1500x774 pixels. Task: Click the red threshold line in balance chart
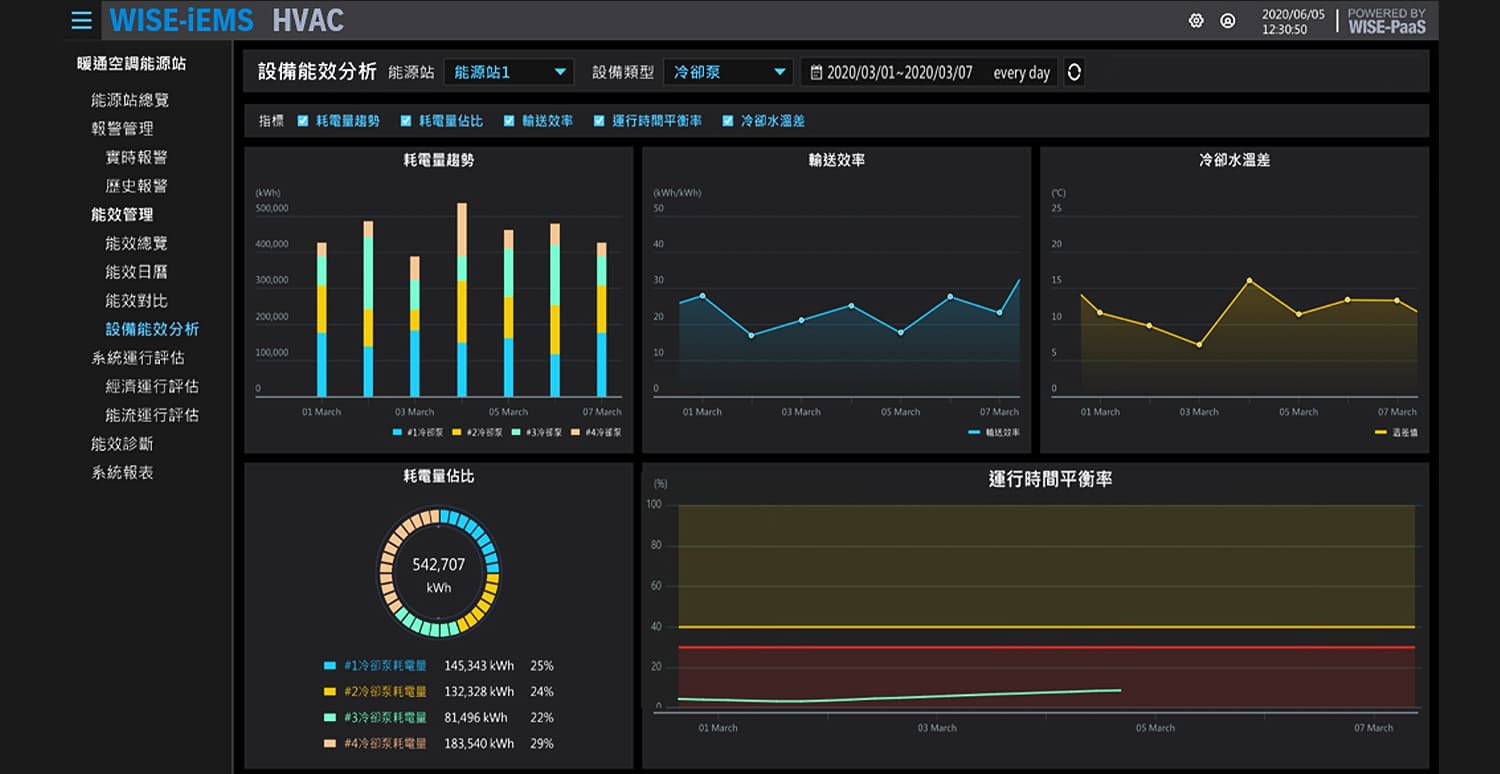1046,648
